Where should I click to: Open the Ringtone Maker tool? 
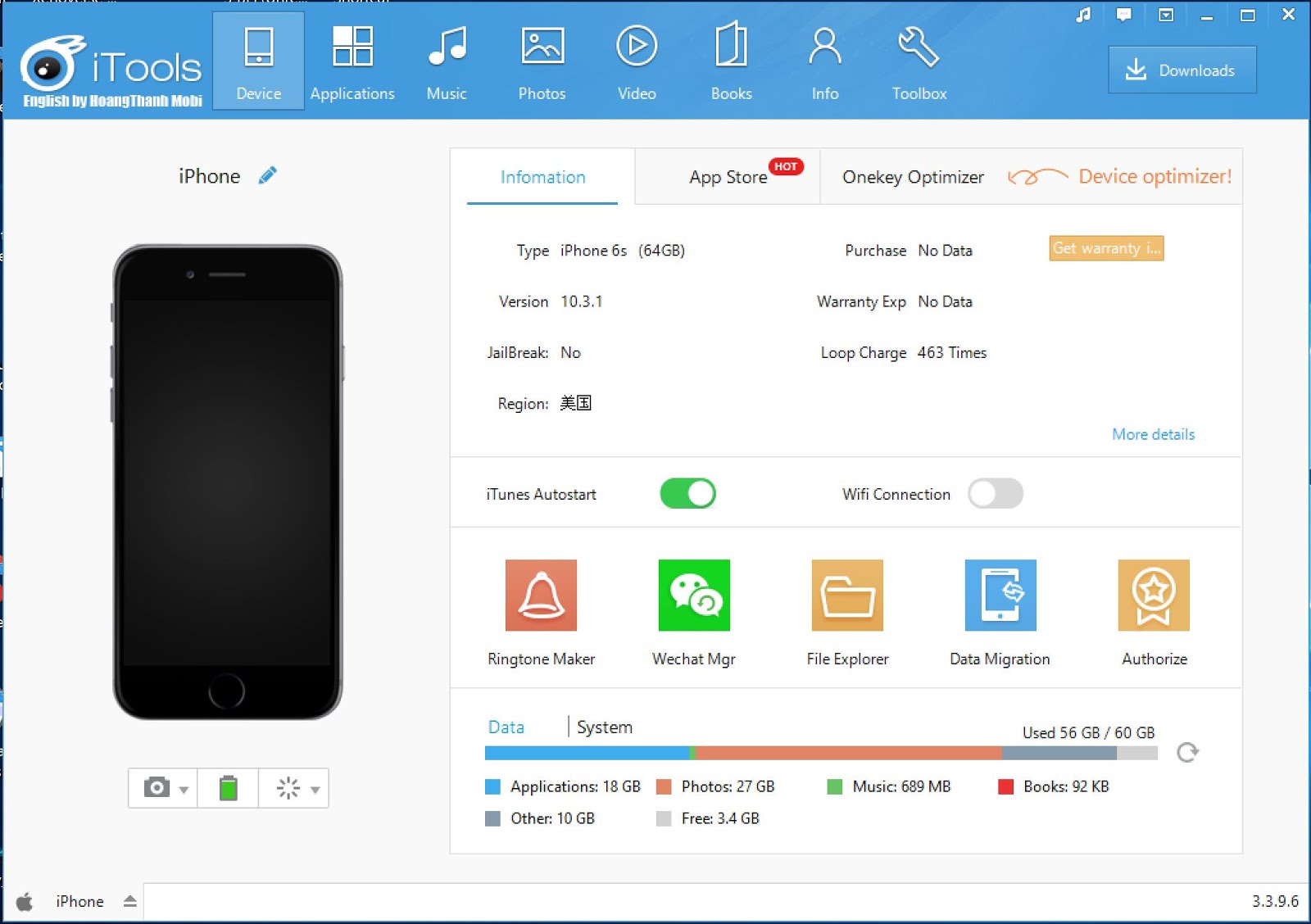[541, 596]
